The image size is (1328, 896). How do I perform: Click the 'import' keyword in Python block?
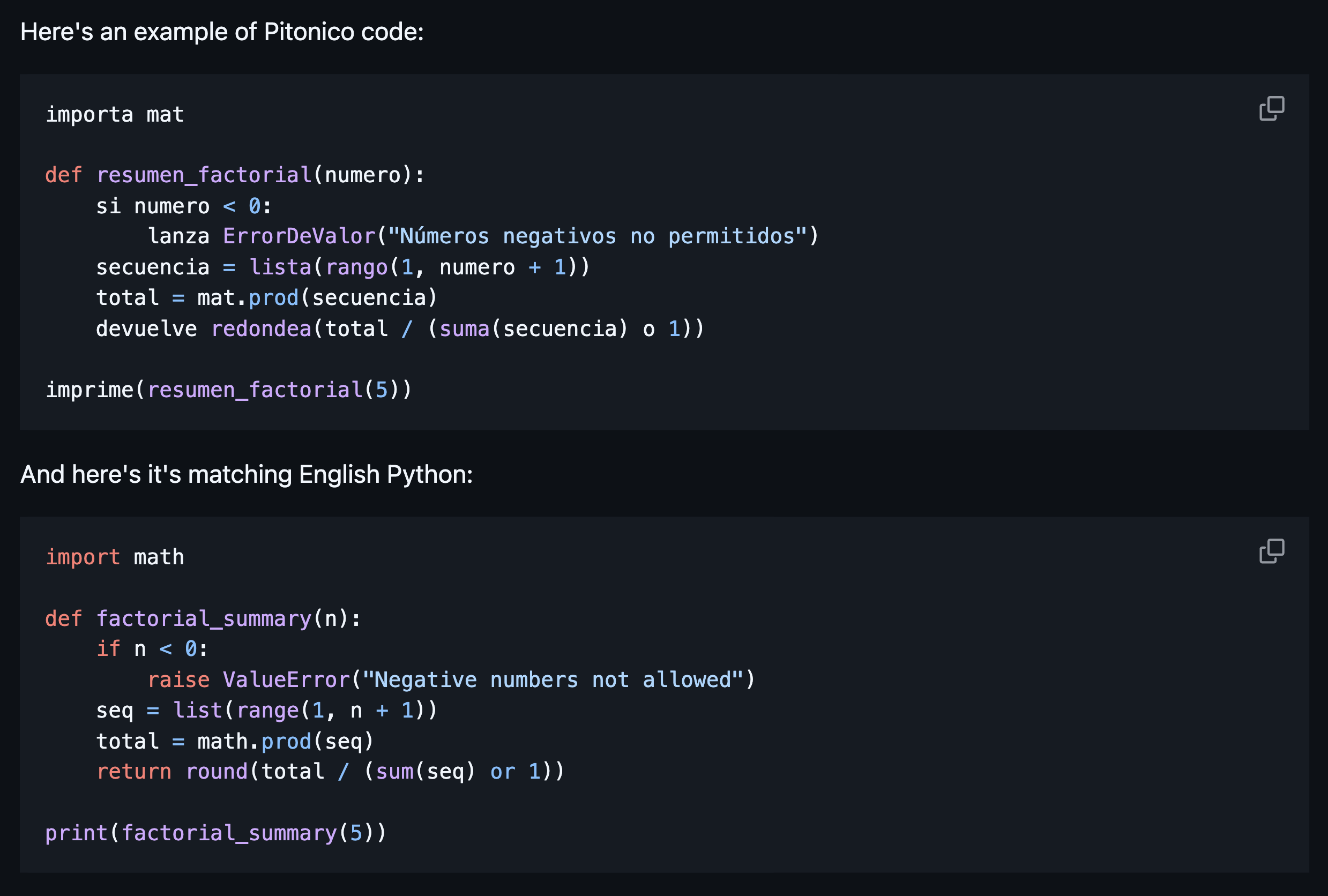click(x=83, y=557)
